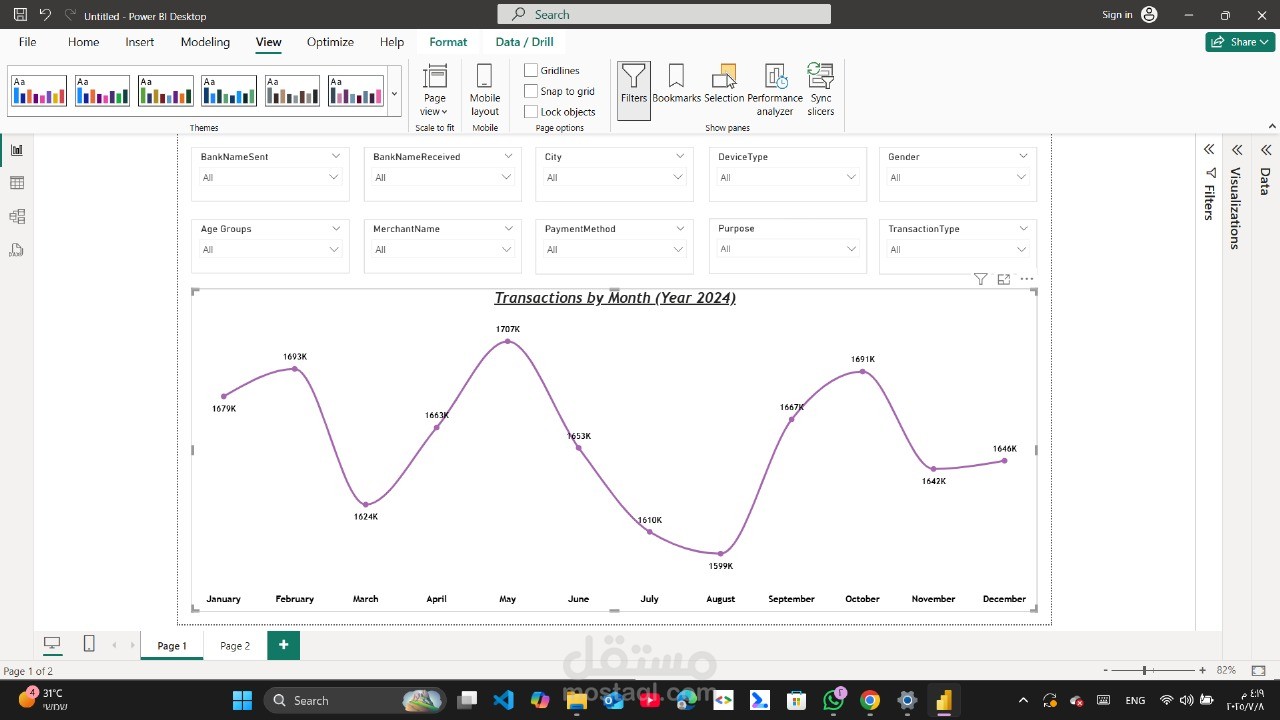Open Model view in left sidebar
1280x720 pixels.
[x=17, y=216]
